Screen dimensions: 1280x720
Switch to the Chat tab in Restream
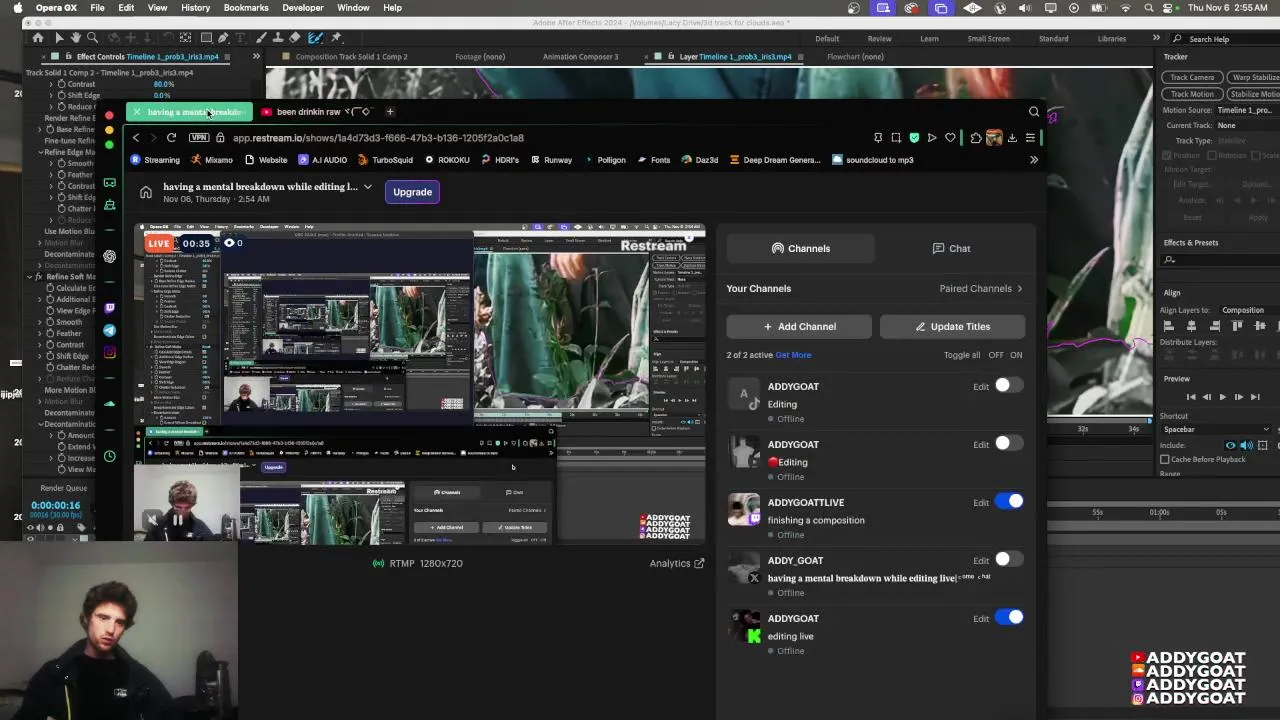click(x=951, y=248)
